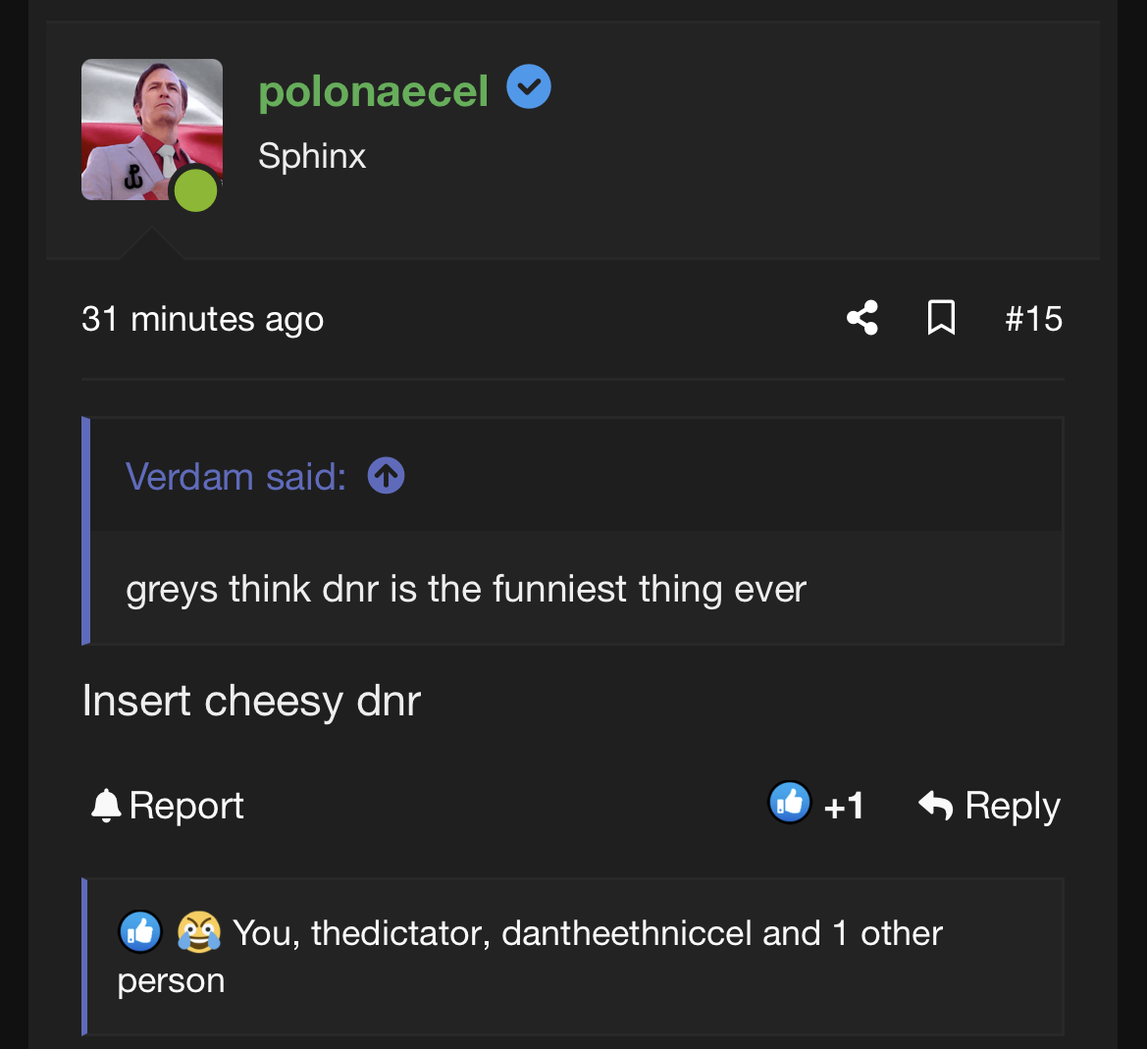1148x1049 pixels.
Task: Click the verified badge next to polonaecel
Action: (529, 86)
